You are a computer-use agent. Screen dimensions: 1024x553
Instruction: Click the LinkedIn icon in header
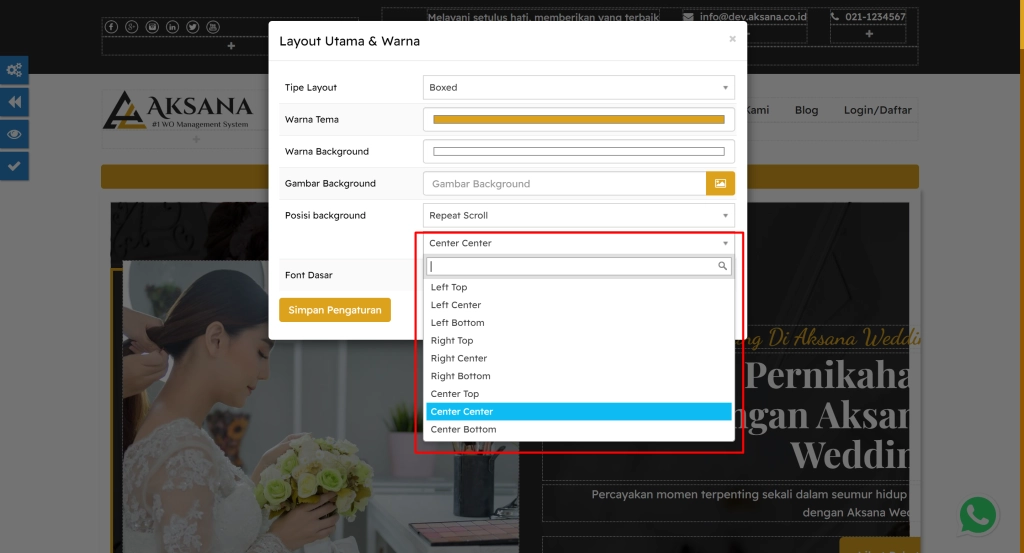pos(172,26)
